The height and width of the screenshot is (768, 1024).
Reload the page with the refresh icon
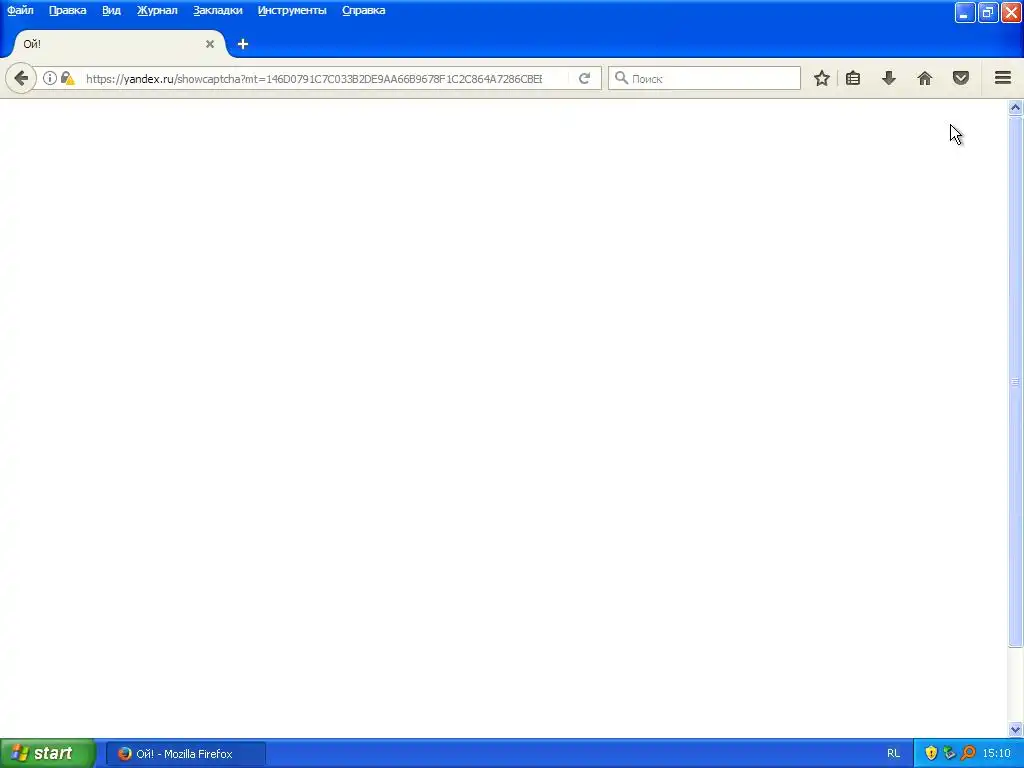pyautogui.click(x=584, y=78)
